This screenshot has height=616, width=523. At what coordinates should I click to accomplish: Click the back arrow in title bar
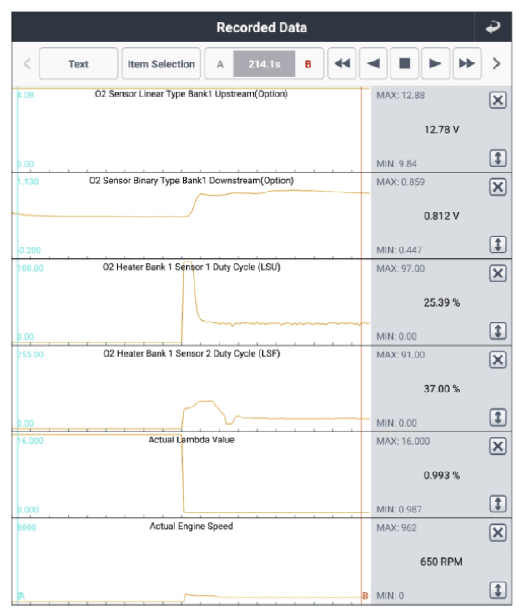(x=493, y=27)
